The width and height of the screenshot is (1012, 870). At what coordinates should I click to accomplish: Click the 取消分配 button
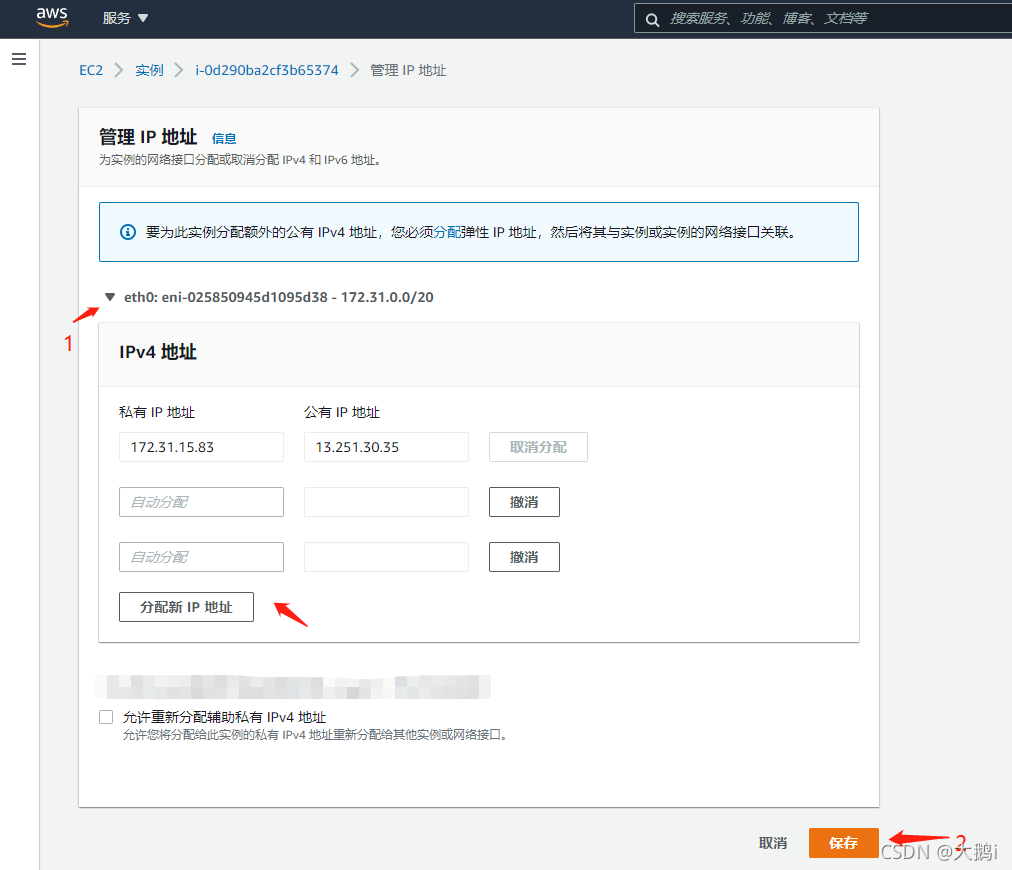pyautogui.click(x=538, y=447)
